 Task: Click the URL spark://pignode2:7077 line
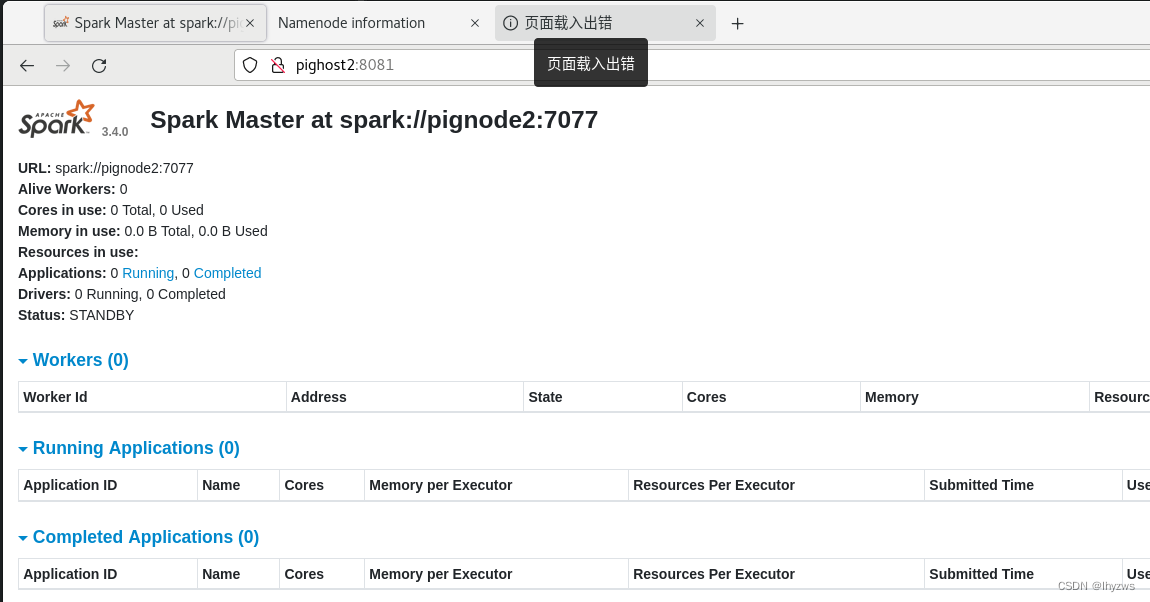(x=106, y=168)
